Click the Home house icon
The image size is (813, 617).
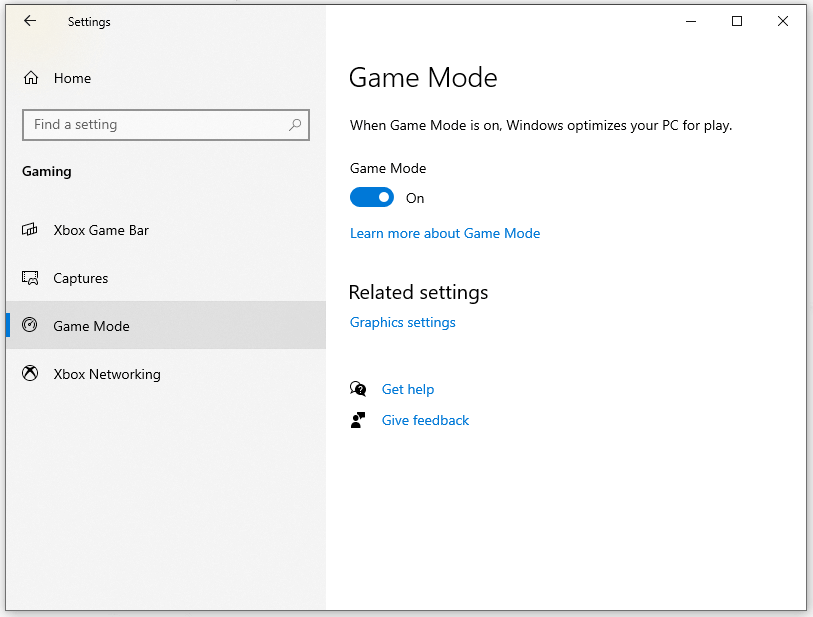tap(30, 78)
